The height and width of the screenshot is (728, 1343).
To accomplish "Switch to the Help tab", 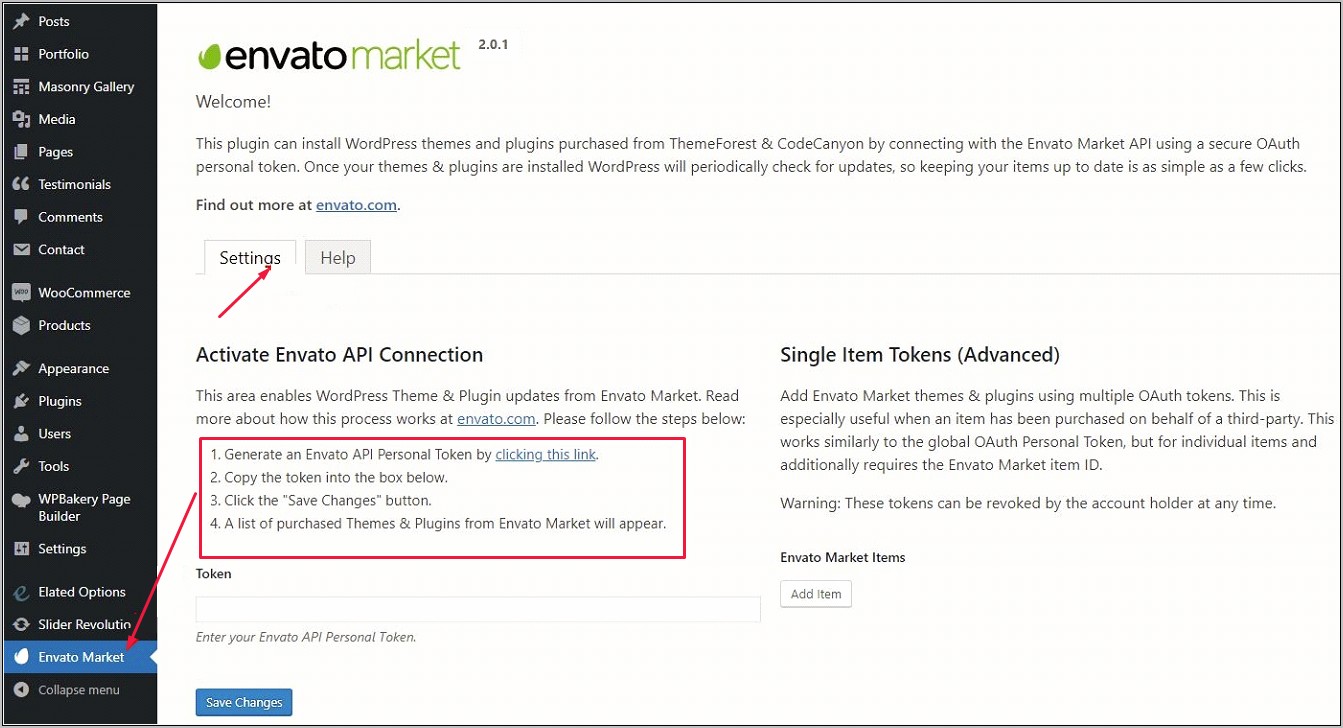I will click(338, 257).
